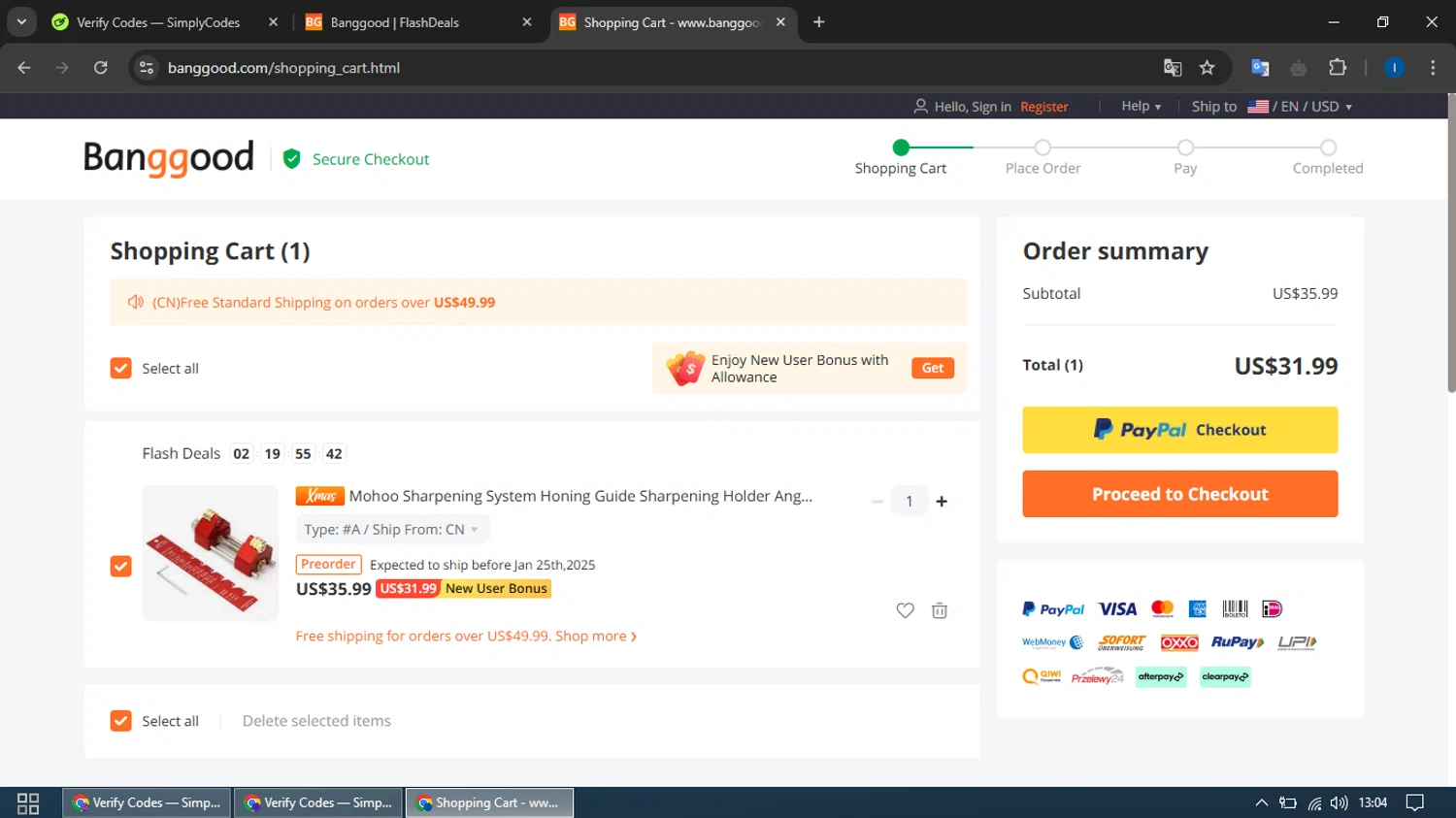Click the PayPal payment logo
The height and width of the screenshot is (818, 1456).
[x=1053, y=609]
